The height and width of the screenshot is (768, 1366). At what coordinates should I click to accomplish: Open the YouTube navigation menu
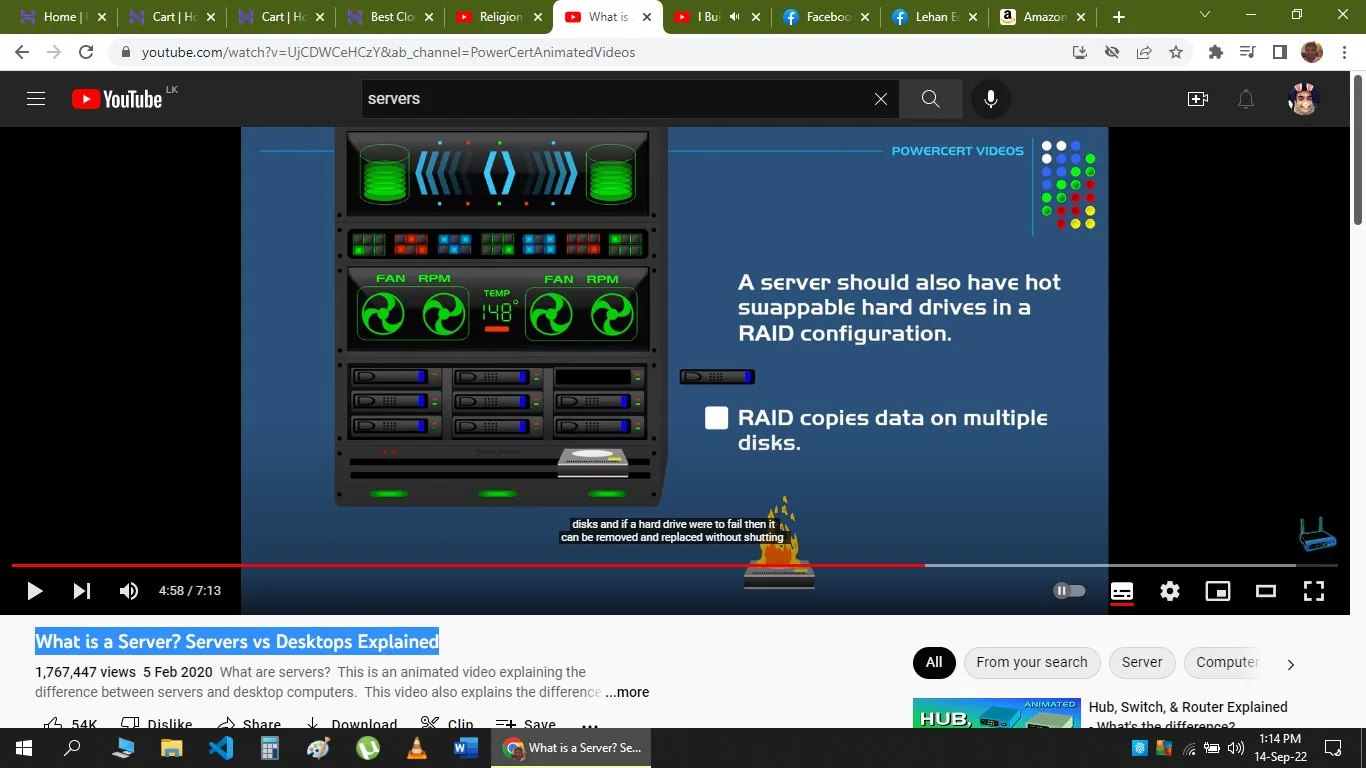(35, 98)
